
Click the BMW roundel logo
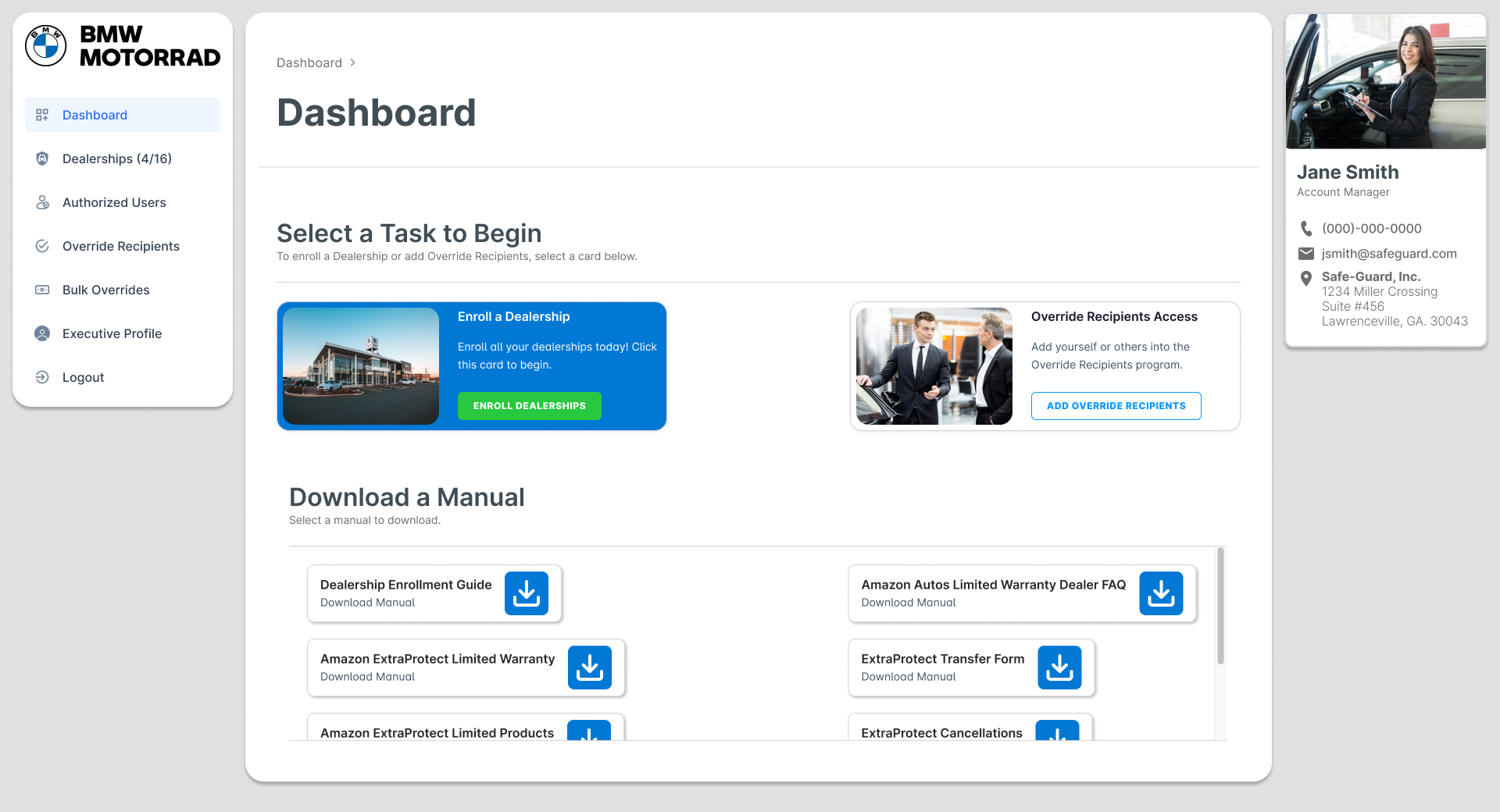[x=46, y=46]
